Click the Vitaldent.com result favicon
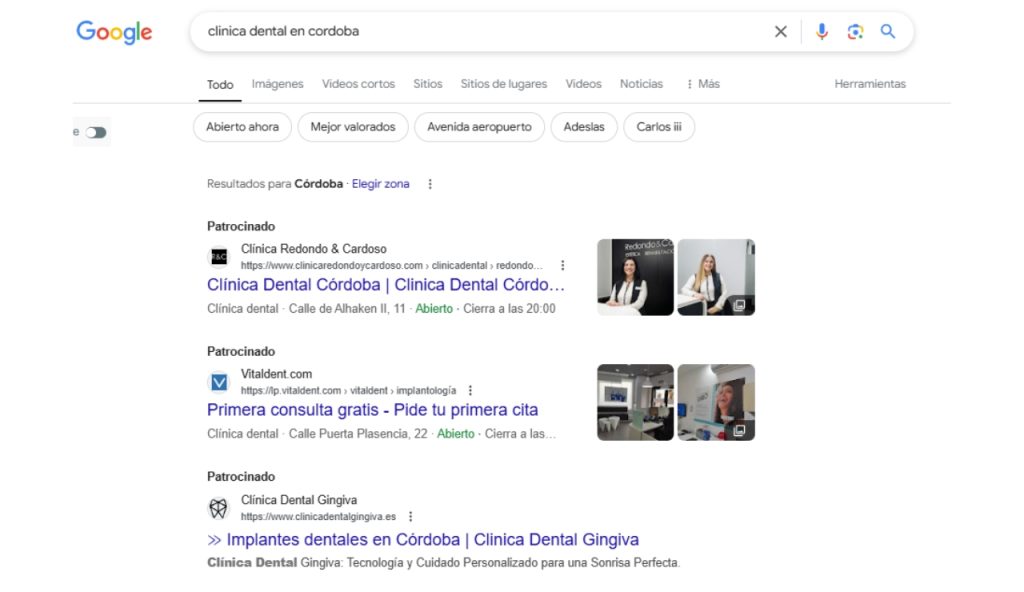Image resolution: width=1024 pixels, height=592 pixels. click(219, 382)
